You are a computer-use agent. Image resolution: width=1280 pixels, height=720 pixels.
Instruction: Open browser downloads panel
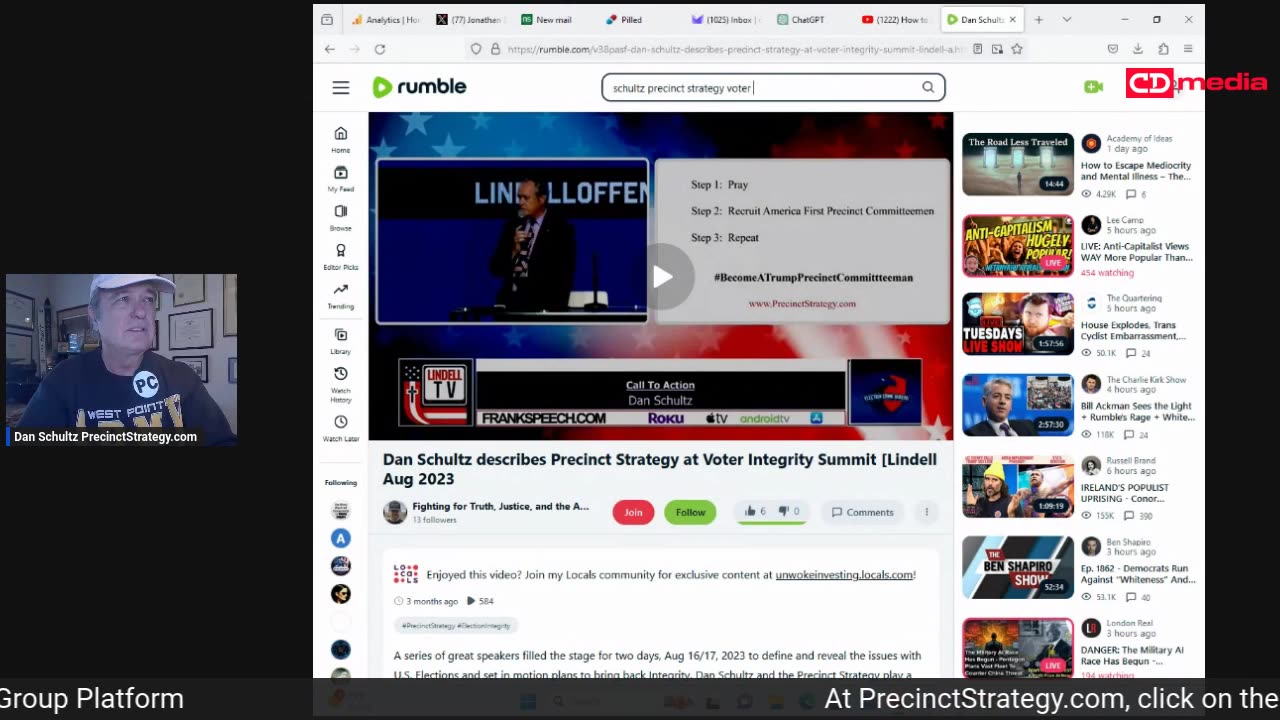coord(1138,49)
